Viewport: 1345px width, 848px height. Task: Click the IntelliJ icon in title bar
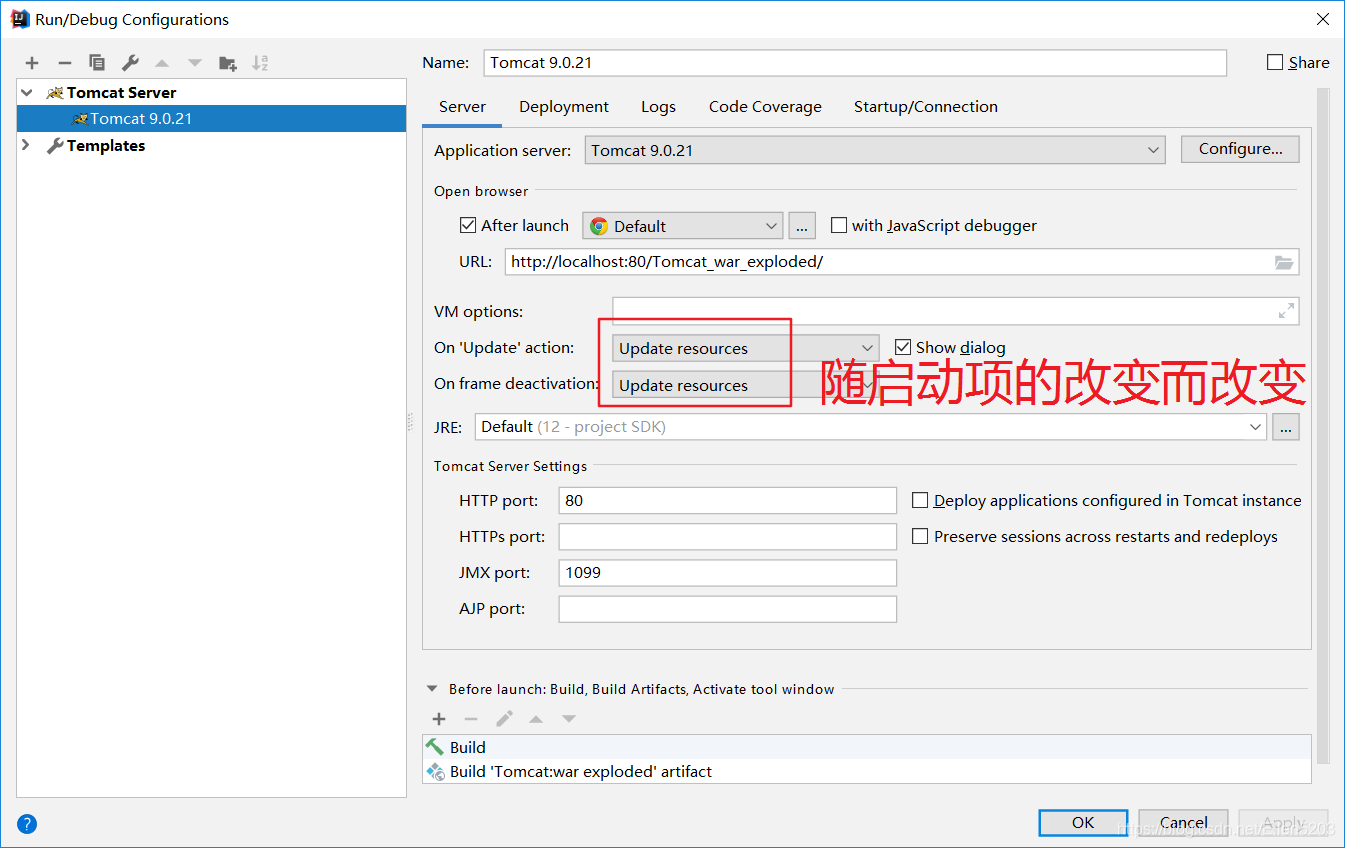tap(19, 18)
